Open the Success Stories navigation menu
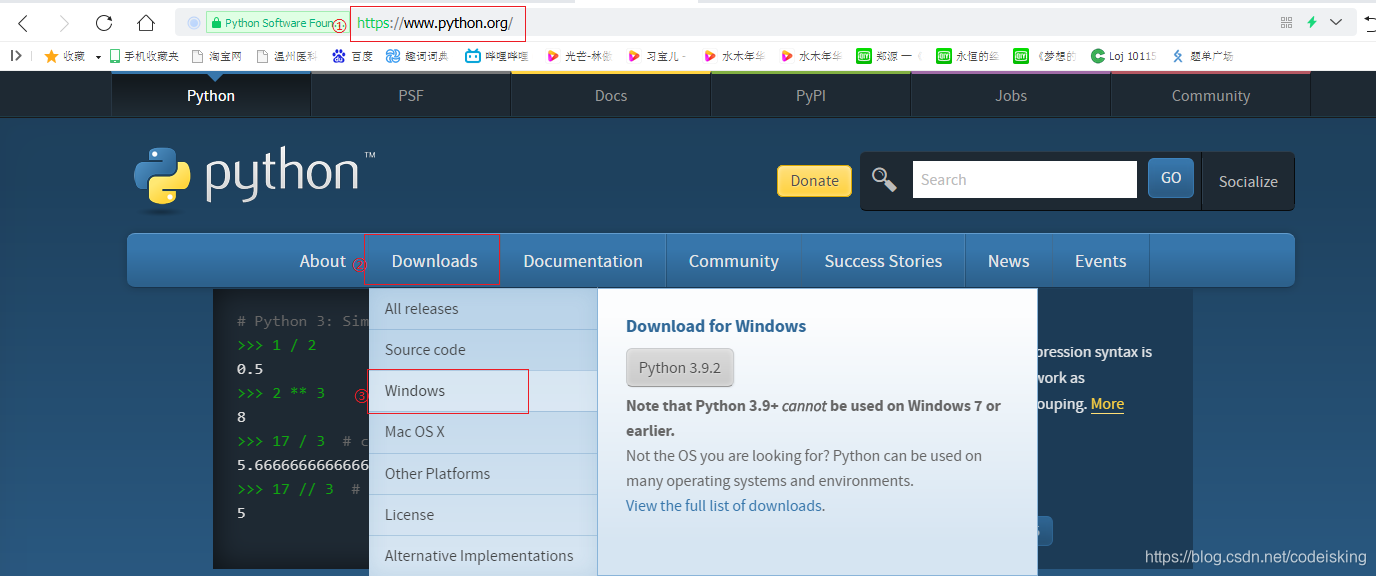The height and width of the screenshot is (576, 1376). (883, 261)
